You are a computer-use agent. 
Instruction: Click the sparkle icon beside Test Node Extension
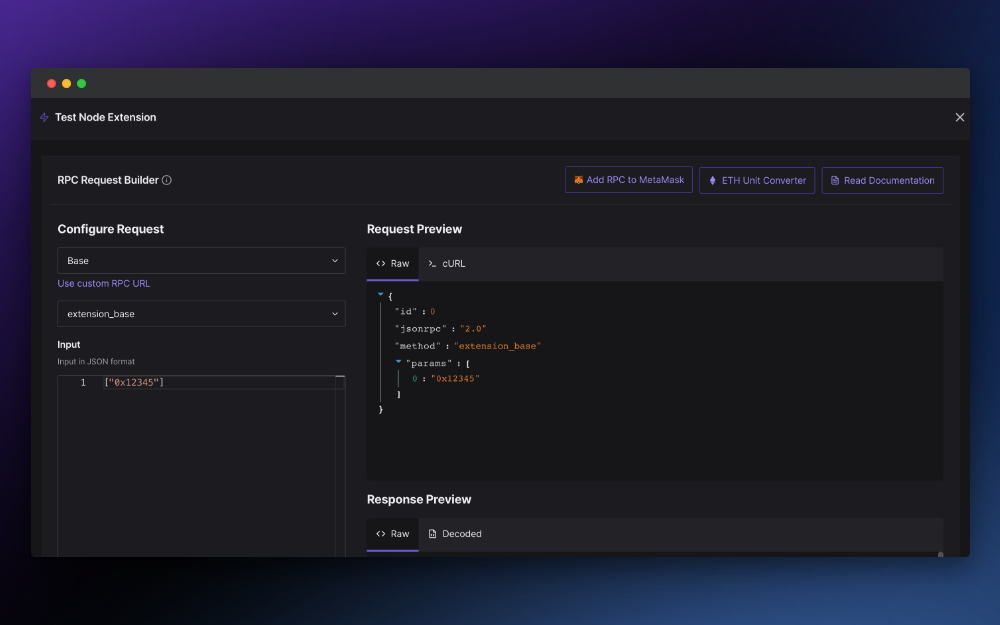pyautogui.click(x=43, y=117)
